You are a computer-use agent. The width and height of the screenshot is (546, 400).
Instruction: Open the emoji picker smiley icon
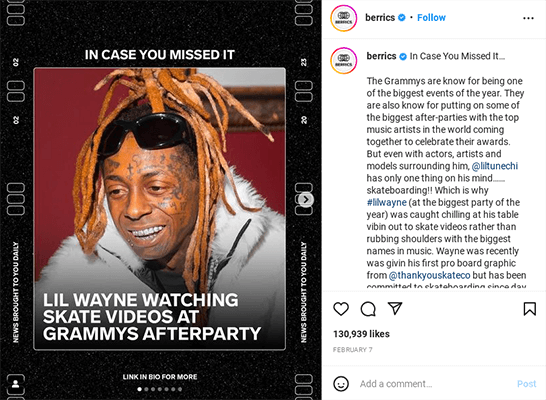click(341, 384)
